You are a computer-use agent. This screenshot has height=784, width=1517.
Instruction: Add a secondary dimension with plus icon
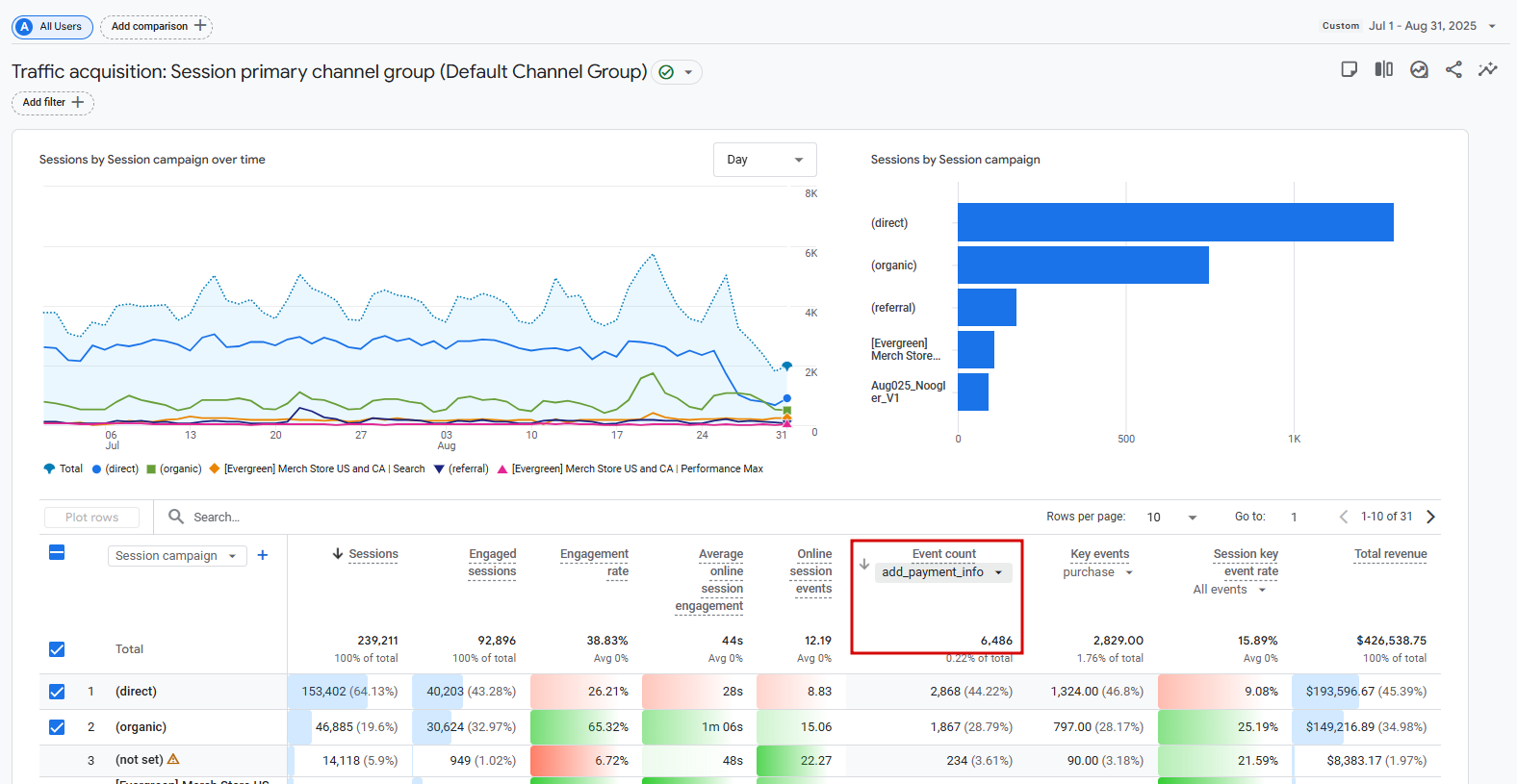click(x=263, y=555)
